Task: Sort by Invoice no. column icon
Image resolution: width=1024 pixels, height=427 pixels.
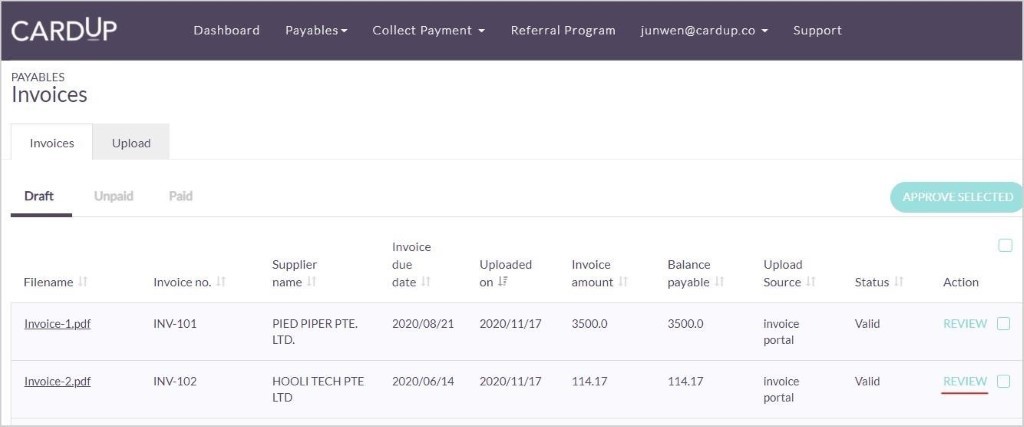Action: click(221, 283)
